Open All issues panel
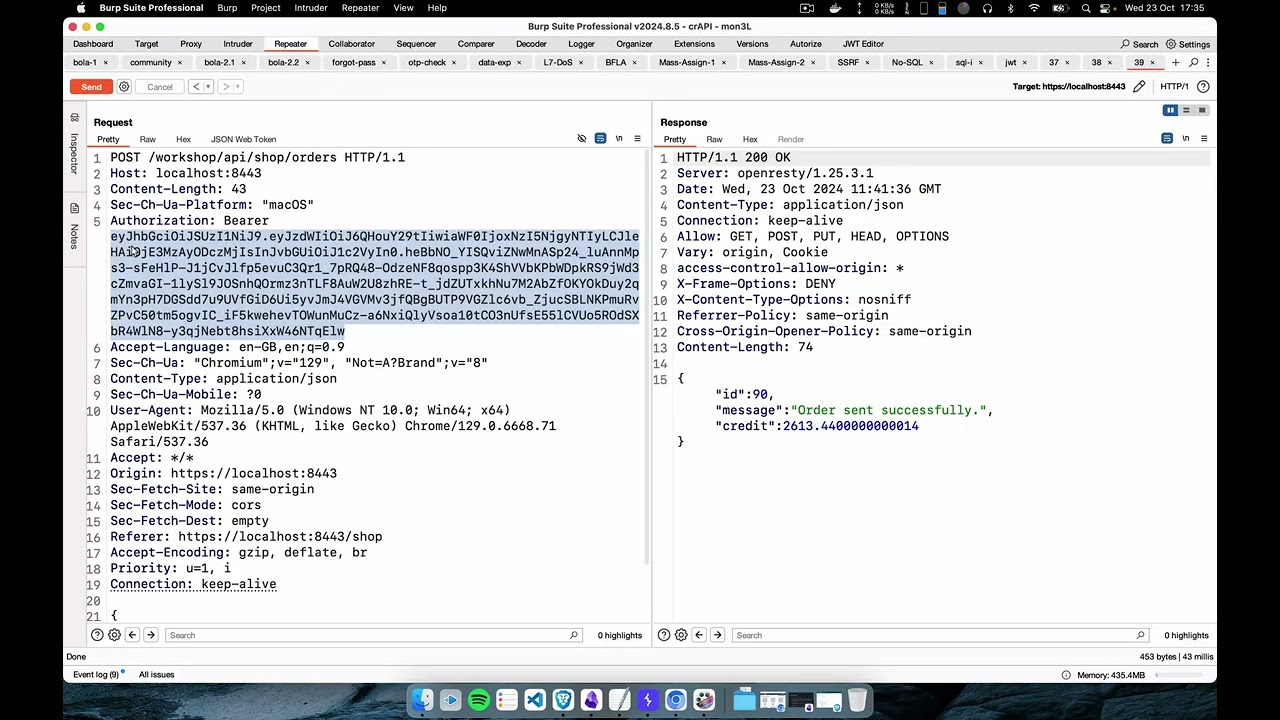The image size is (1280, 720). pos(156,675)
